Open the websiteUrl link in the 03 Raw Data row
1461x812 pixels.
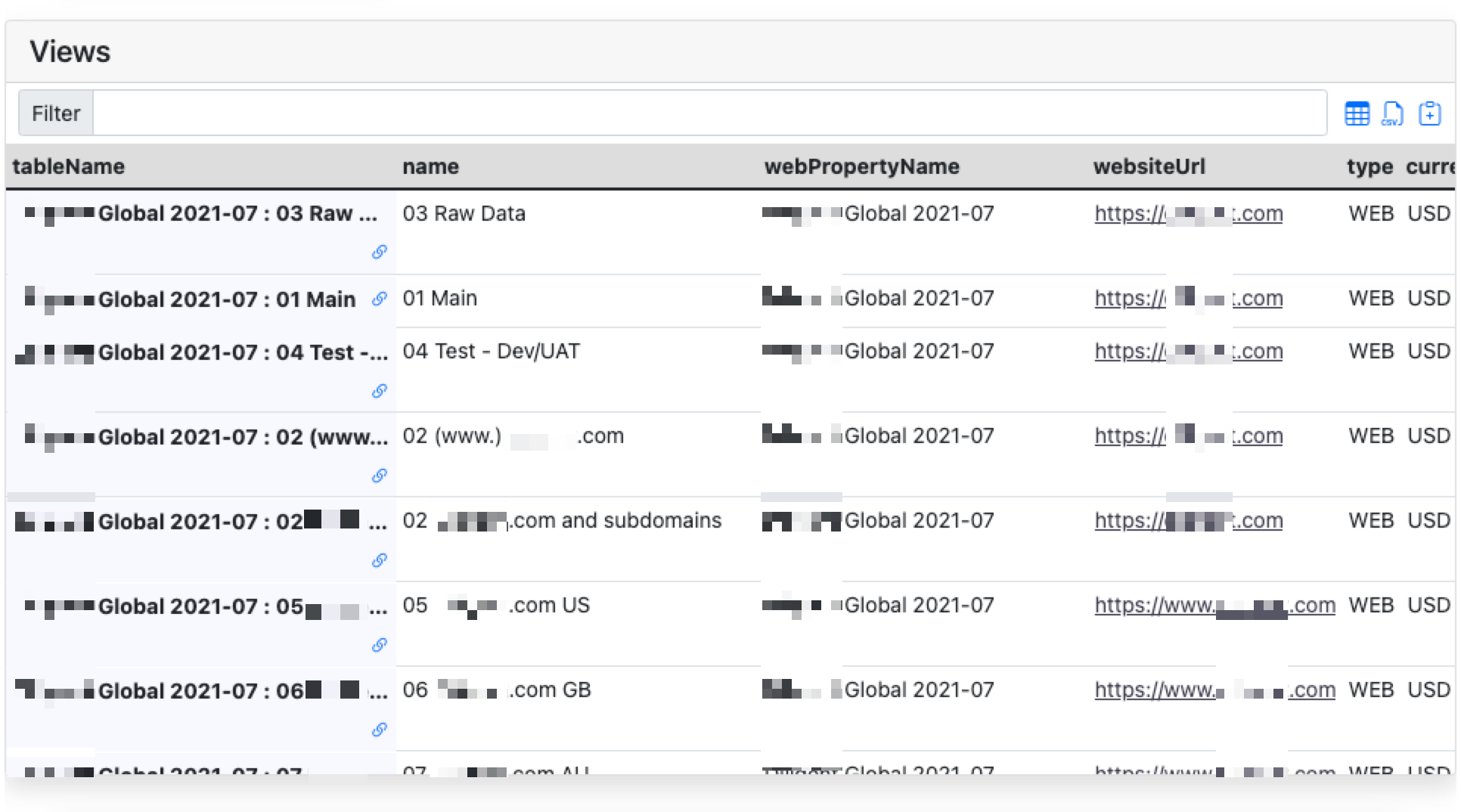tap(1187, 214)
